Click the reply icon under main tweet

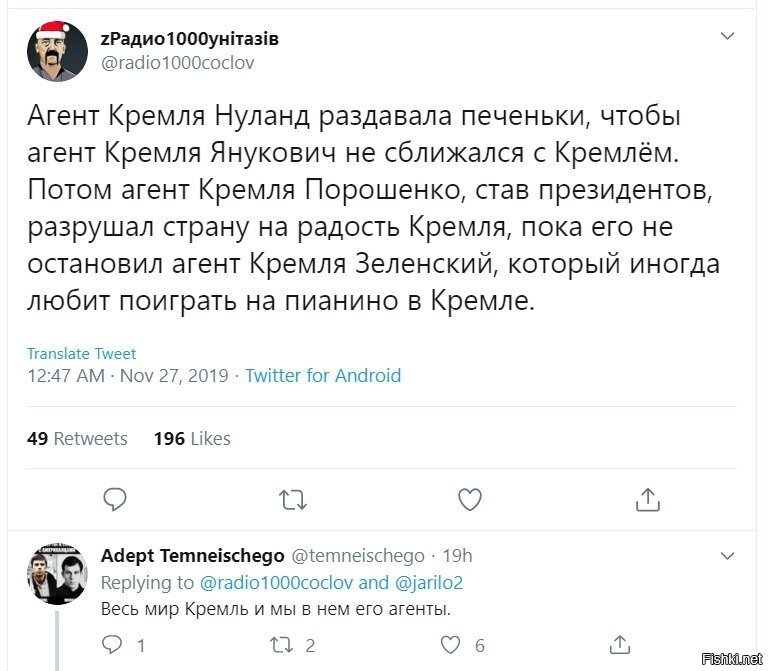click(115, 500)
